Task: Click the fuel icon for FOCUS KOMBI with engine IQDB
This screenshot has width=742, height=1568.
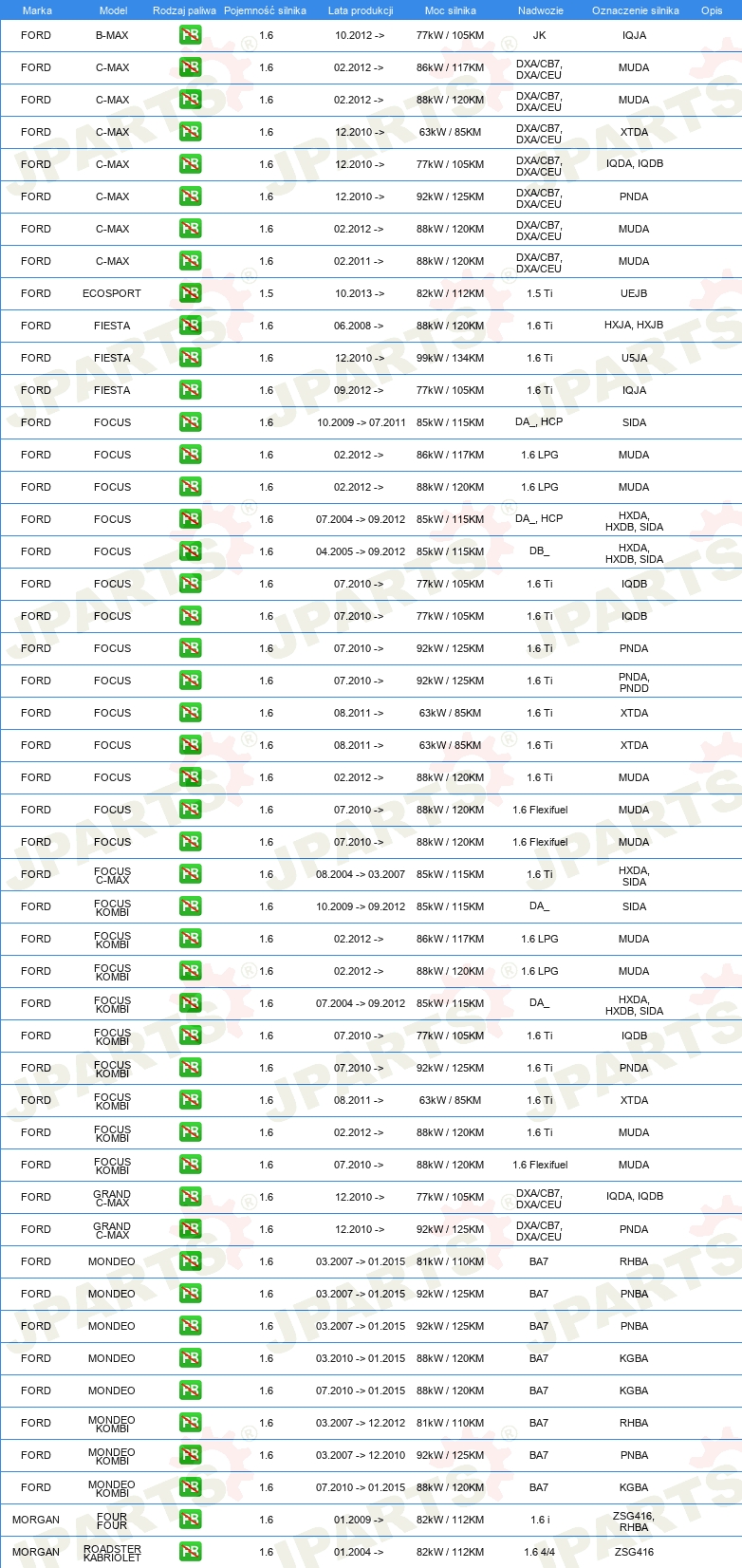Action: click(x=190, y=1036)
